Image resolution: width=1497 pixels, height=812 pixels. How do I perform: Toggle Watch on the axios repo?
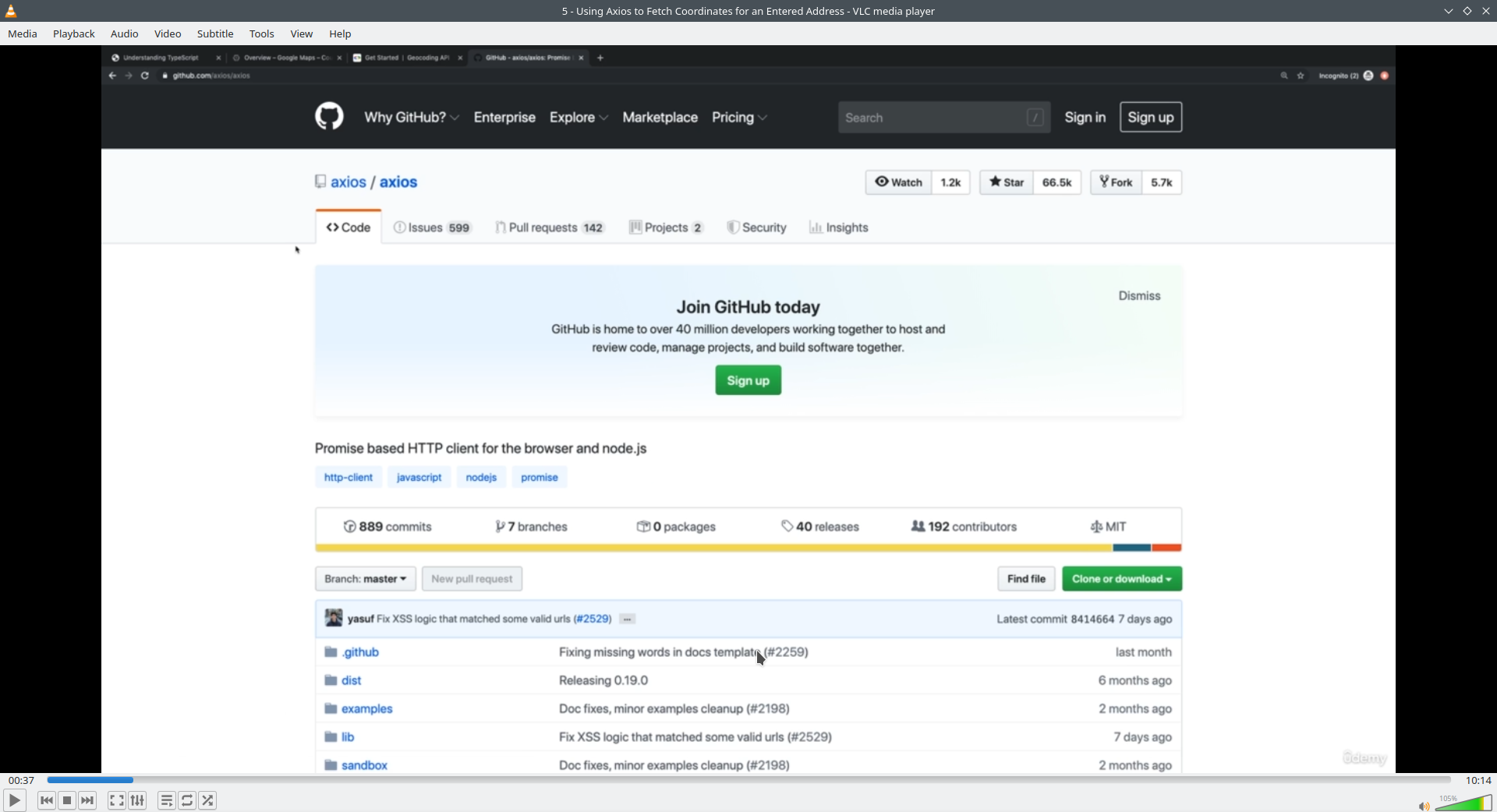click(898, 182)
